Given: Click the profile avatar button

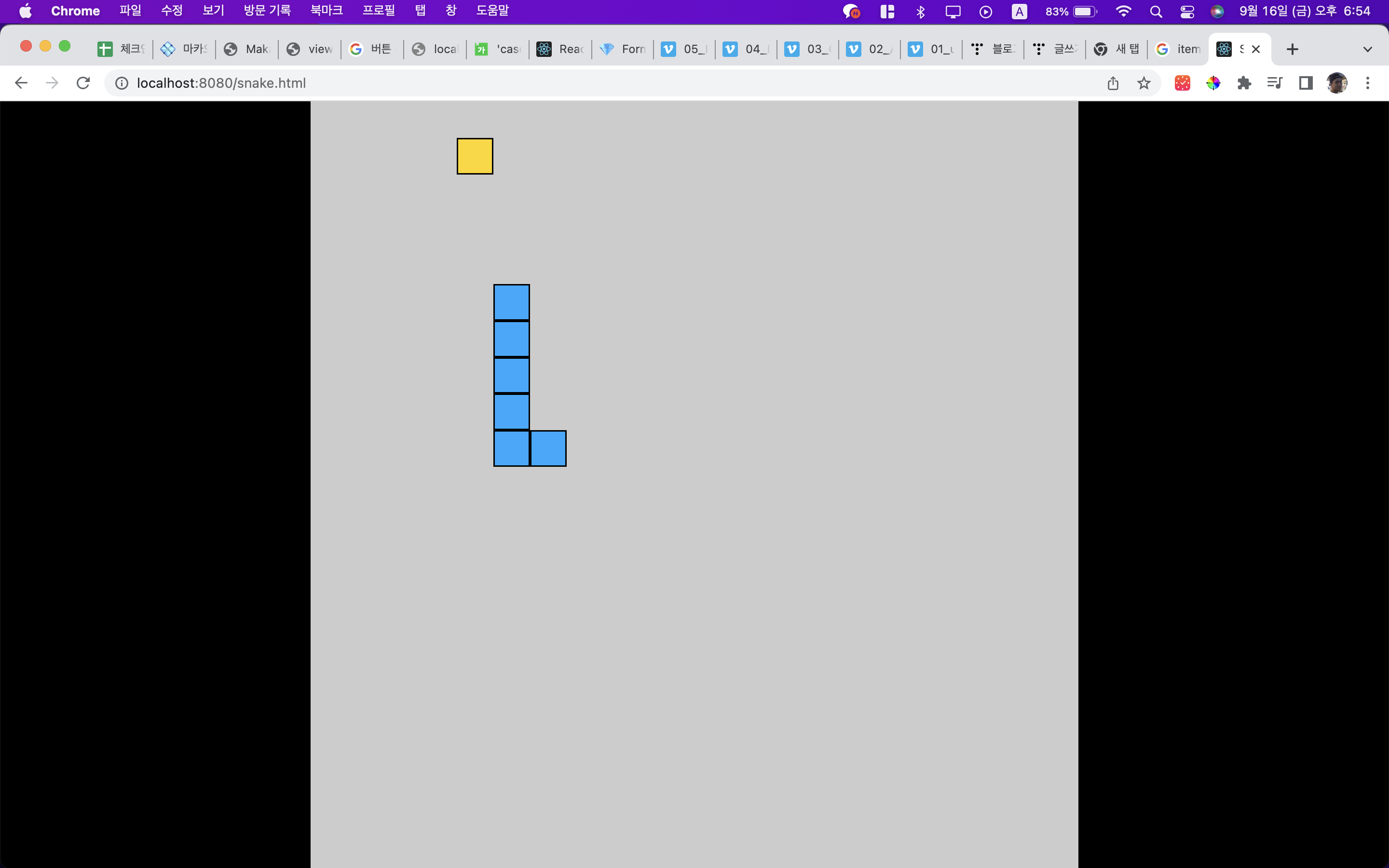Looking at the screenshot, I should 1337,83.
